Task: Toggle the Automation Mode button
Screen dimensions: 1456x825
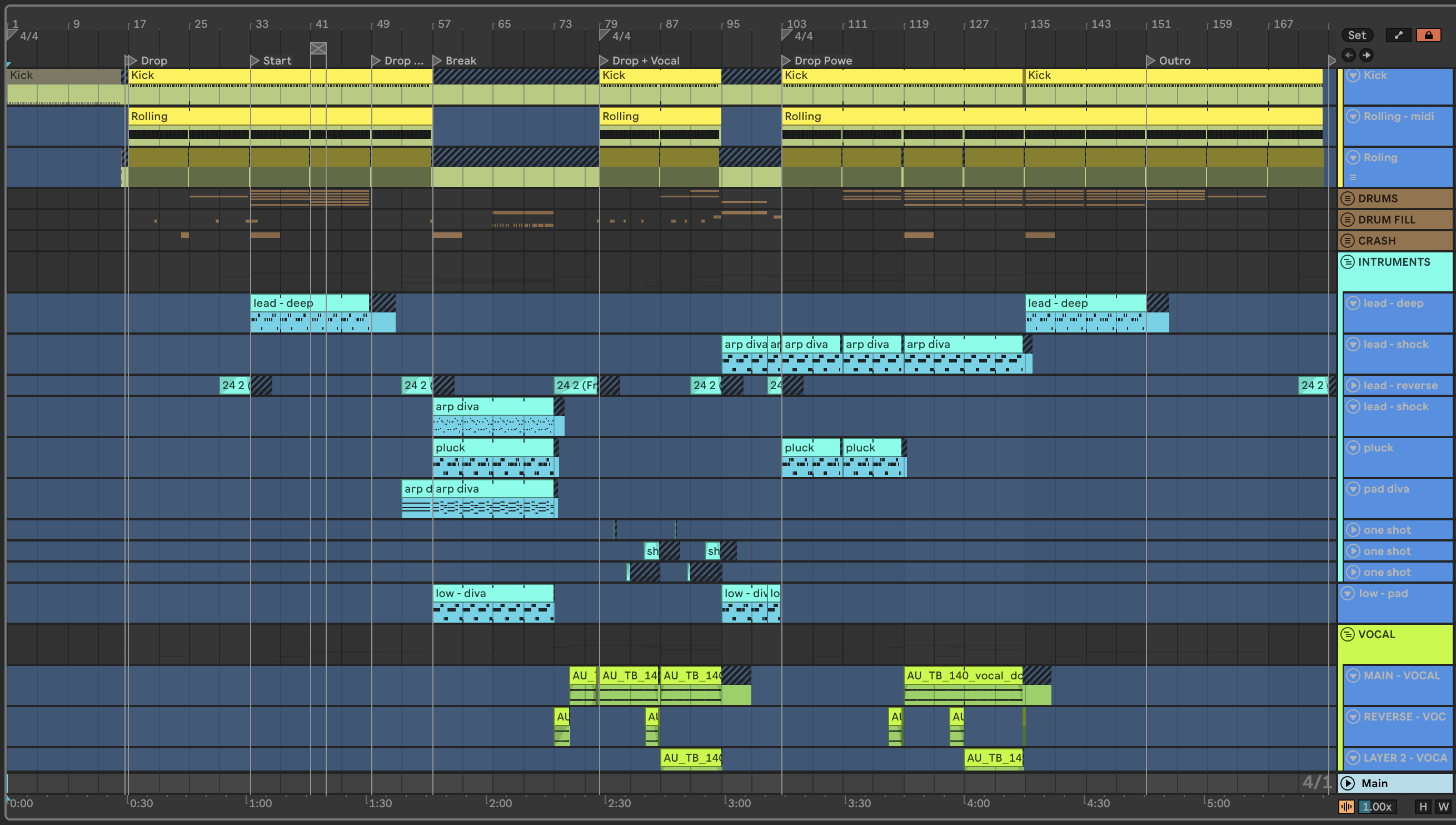Action: [1398, 35]
